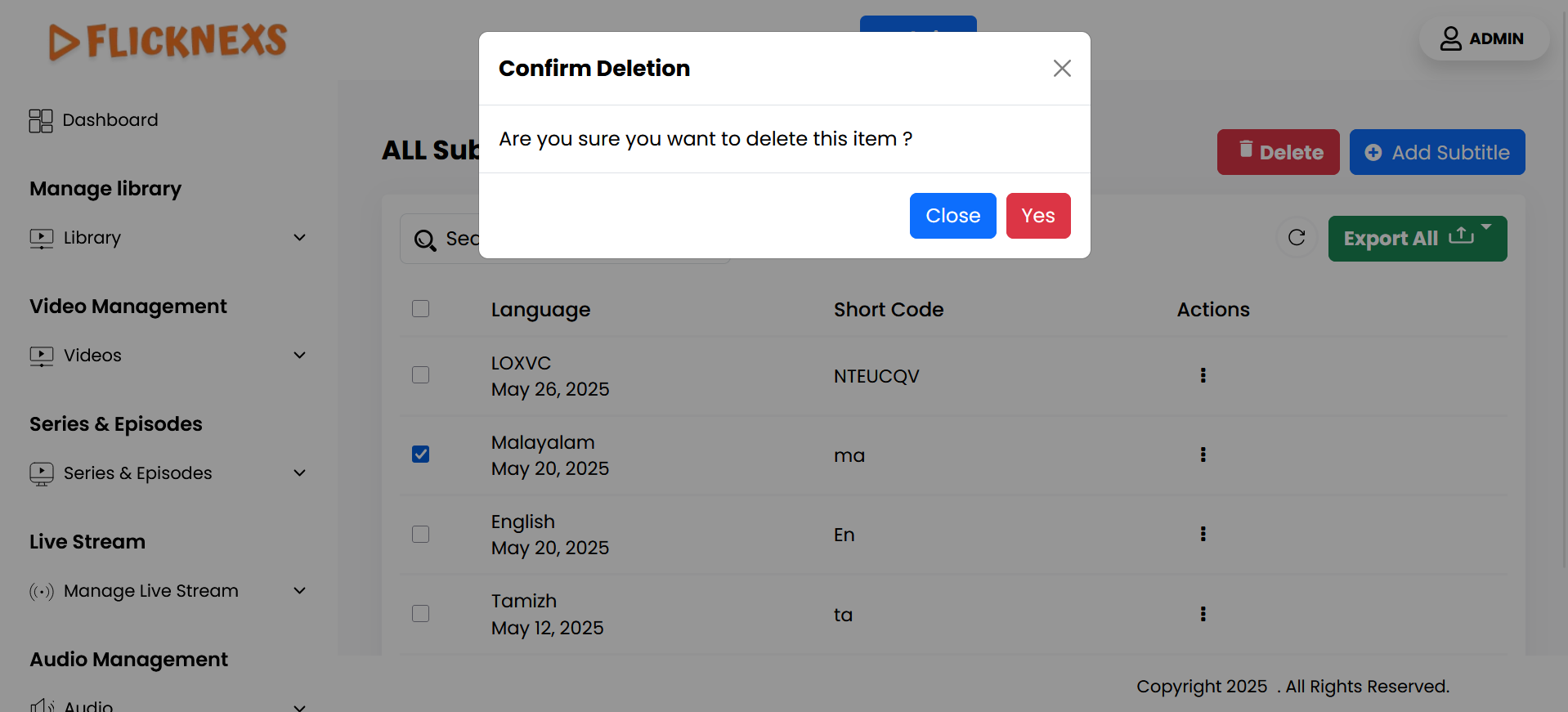This screenshot has height=712, width=1568.
Task: Click the refresh icon beside Export All
Action: (x=1297, y=238)
